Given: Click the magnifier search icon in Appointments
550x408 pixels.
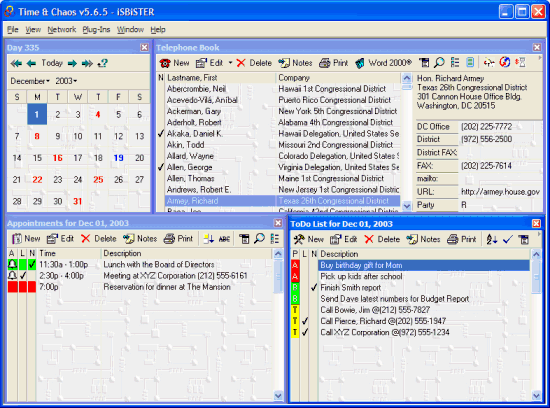Looking at the screenshot, I should 259,239.
